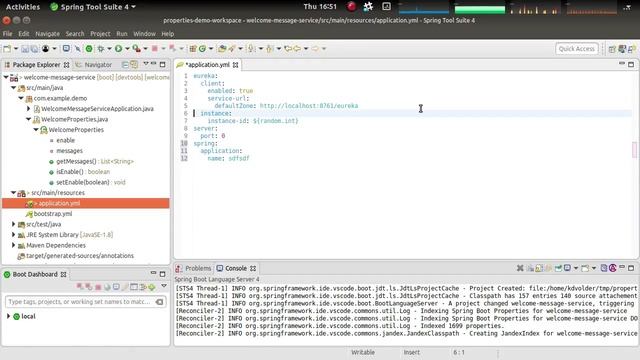Click the Save icon in the toolbar
Screen dimensions: 640x360
25,49
